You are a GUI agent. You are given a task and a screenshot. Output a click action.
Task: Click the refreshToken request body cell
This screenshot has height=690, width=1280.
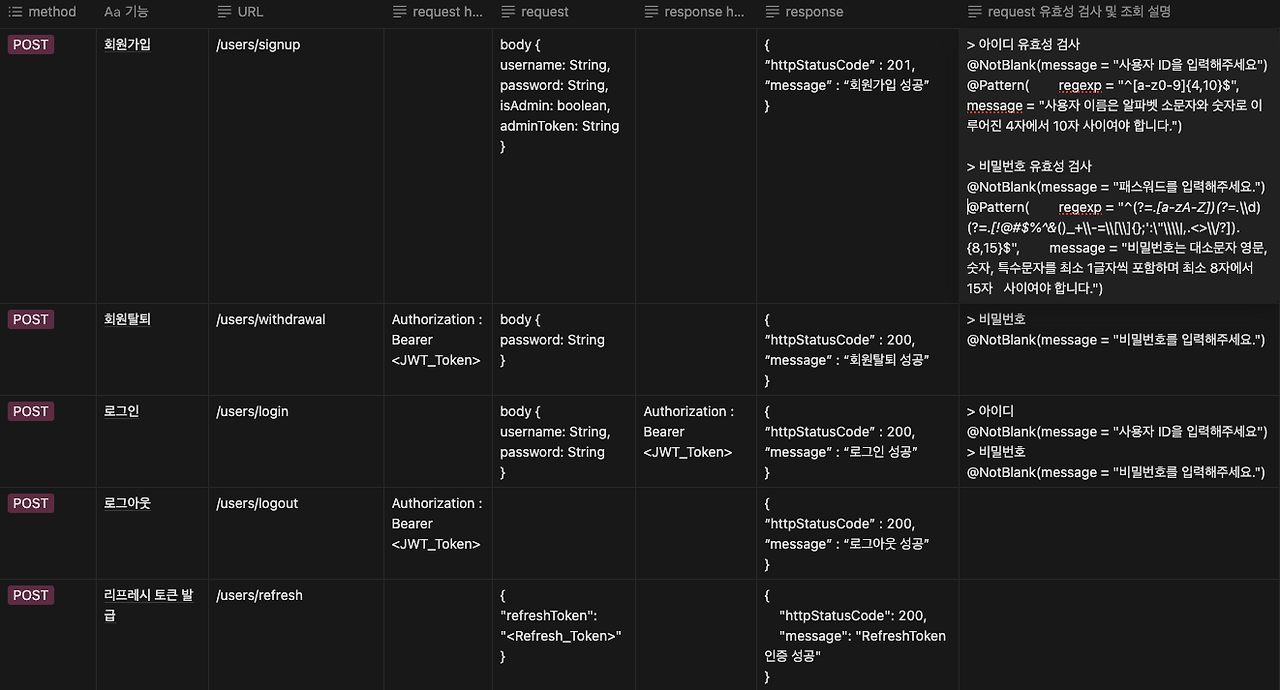click(564, 634)
